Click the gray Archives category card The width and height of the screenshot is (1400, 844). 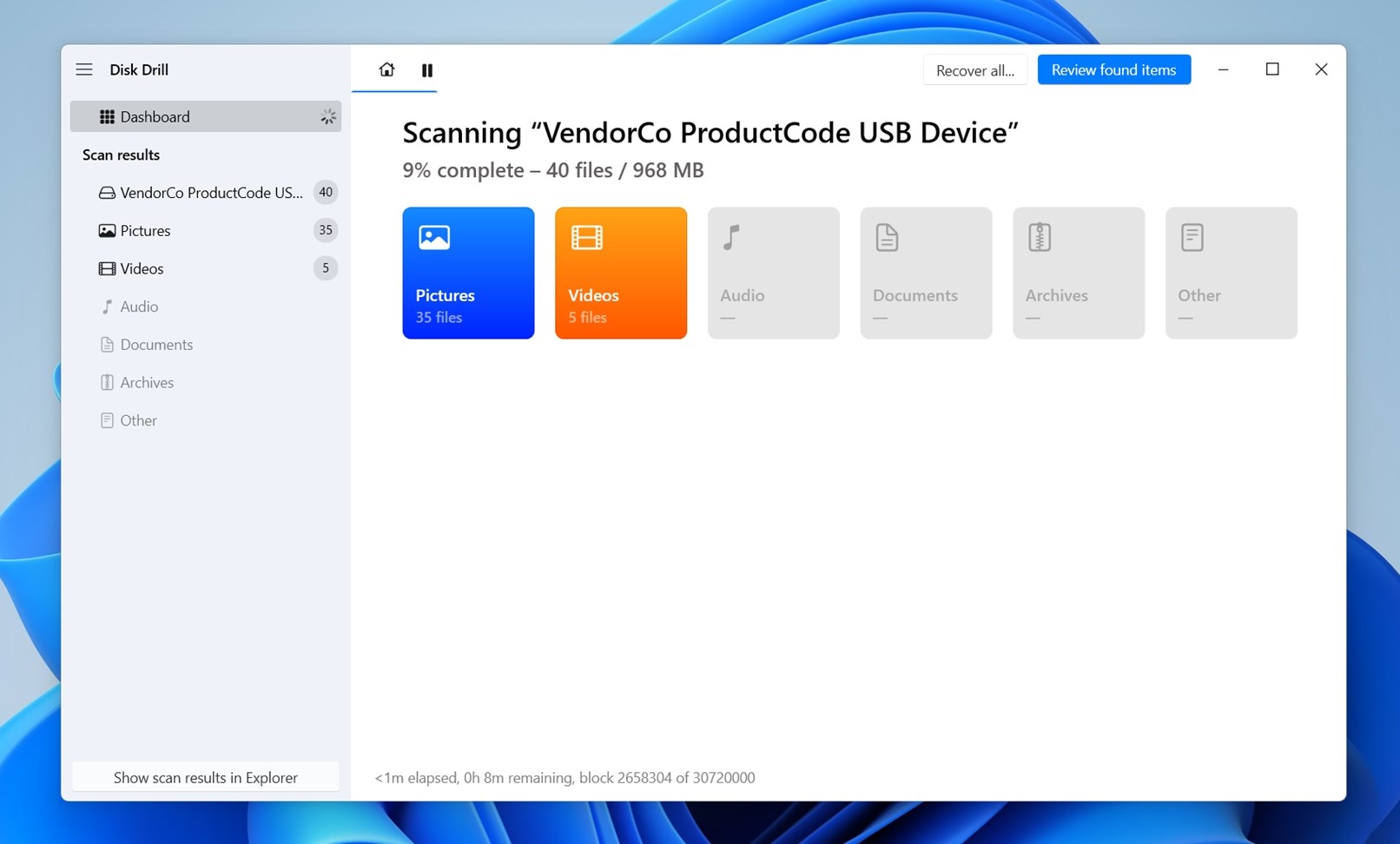pos(1079,273)
